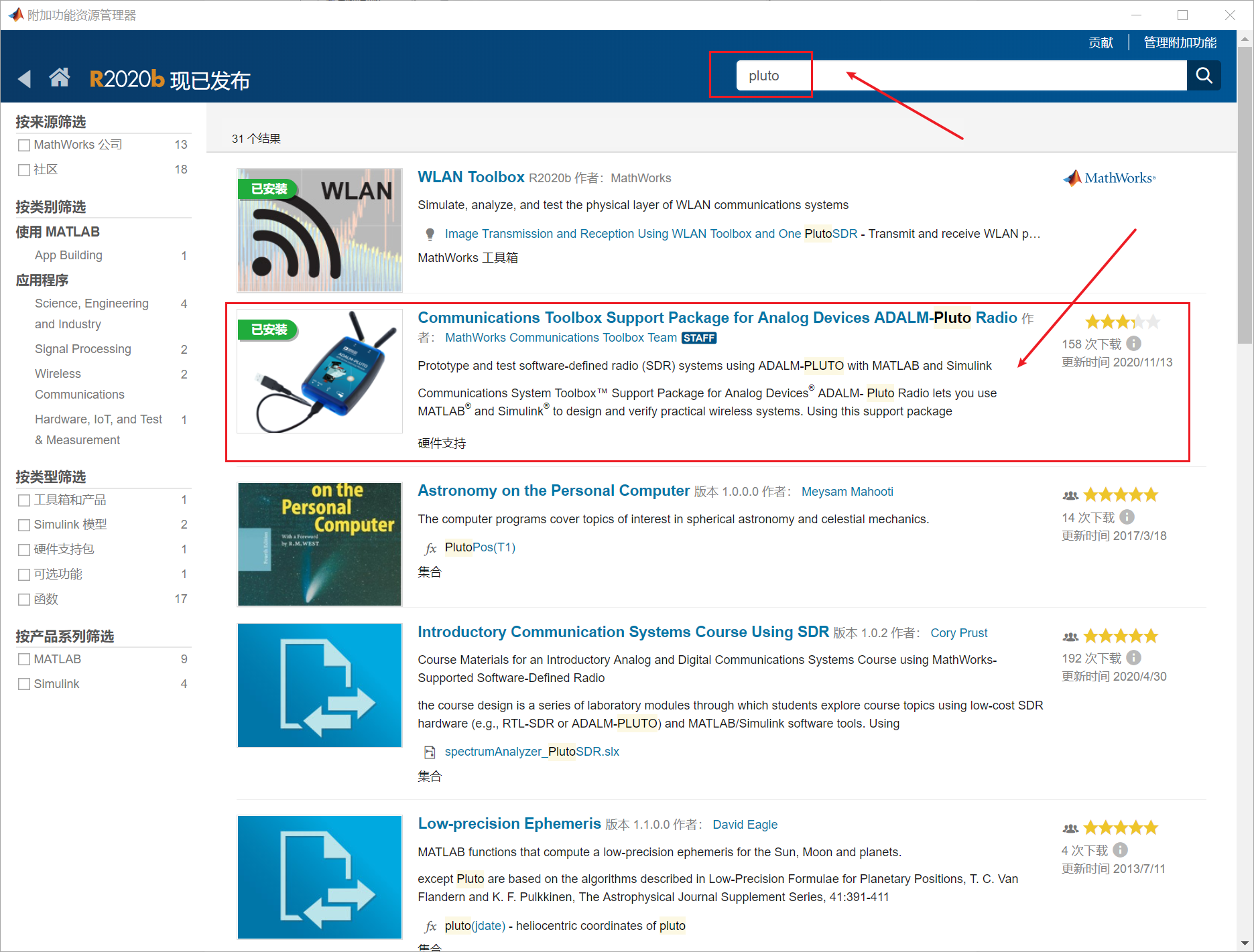This screenshot has height=952, width=1254.
Task: Enable the 工具箱和产品 type filter
Action: [x=24, y=500]
